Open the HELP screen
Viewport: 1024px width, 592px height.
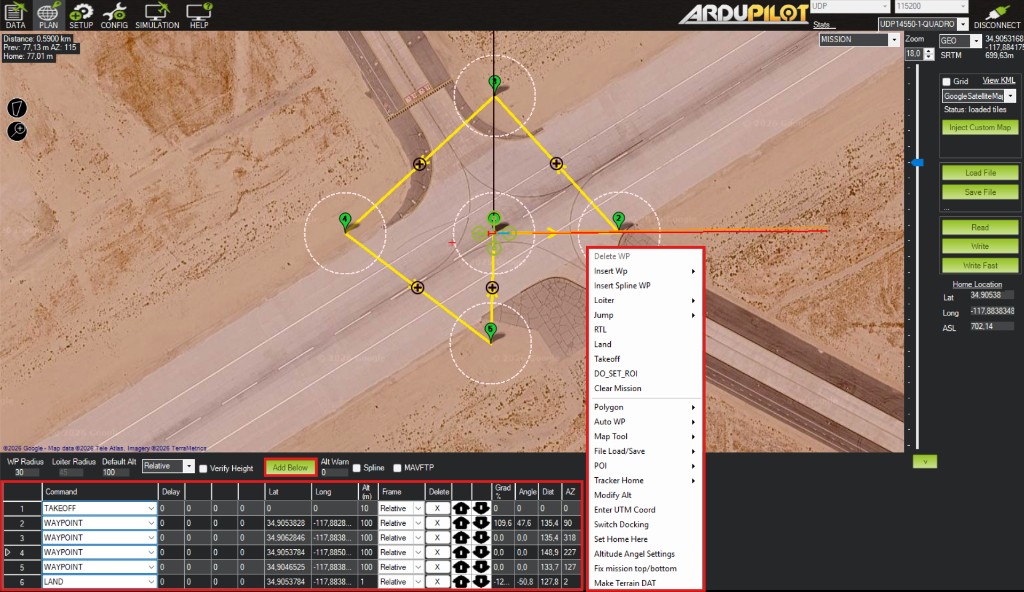coord(199,15)
